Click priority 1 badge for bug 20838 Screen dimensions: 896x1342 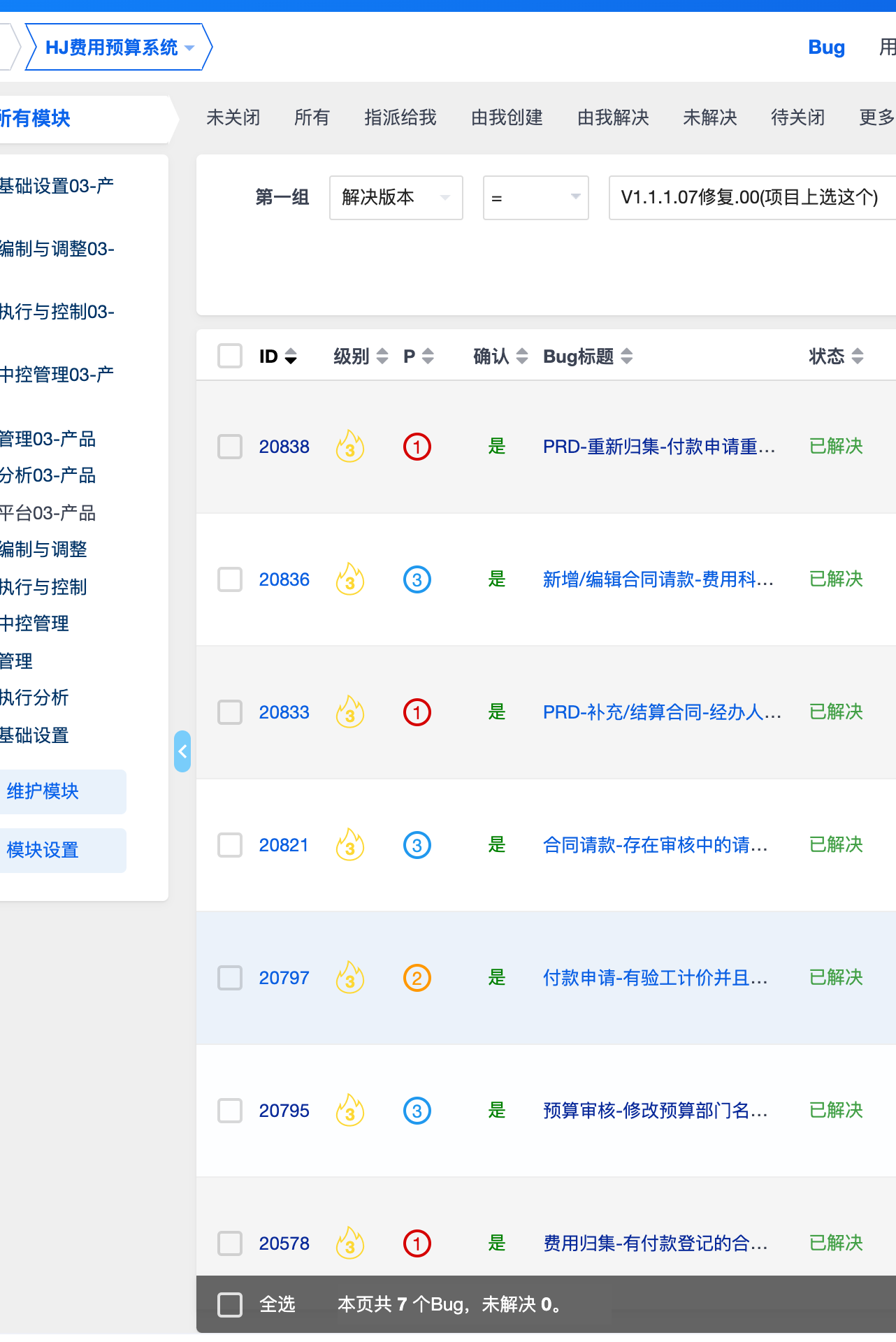417,447
